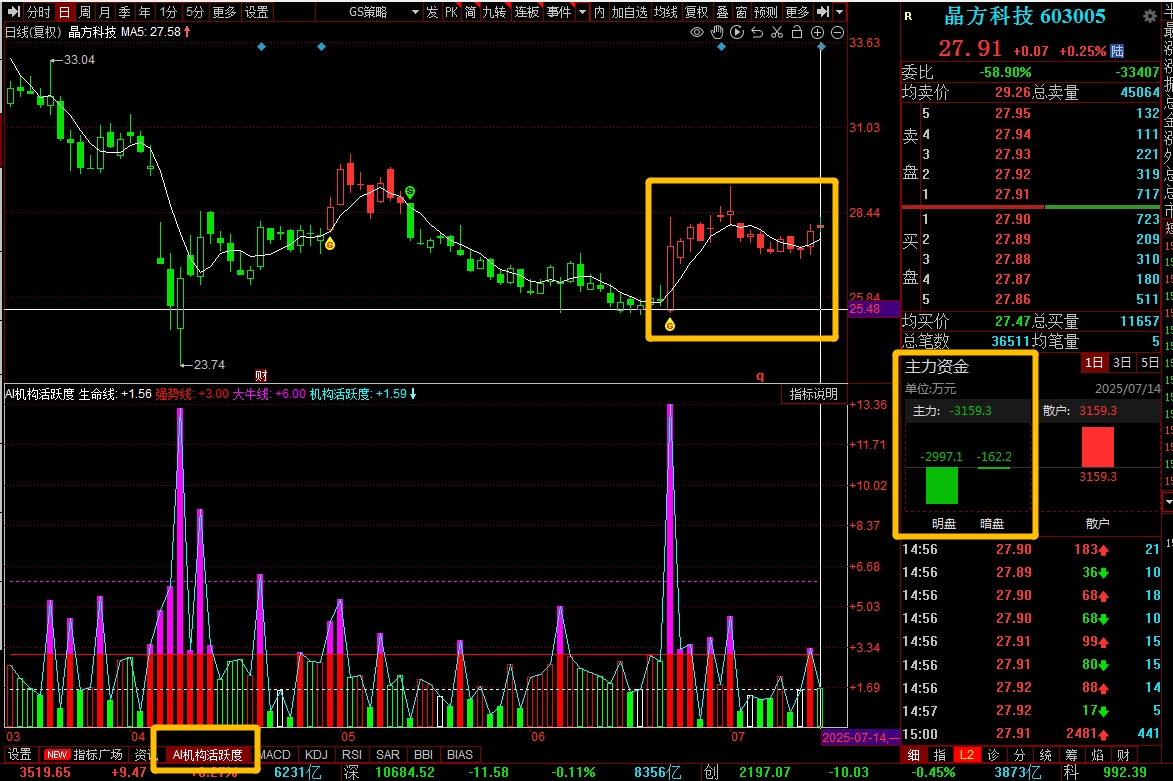This screenshot has height=781, width=1173.
Task: Click the yellow buy signal marker near 25.48
Action: (670, 325)
